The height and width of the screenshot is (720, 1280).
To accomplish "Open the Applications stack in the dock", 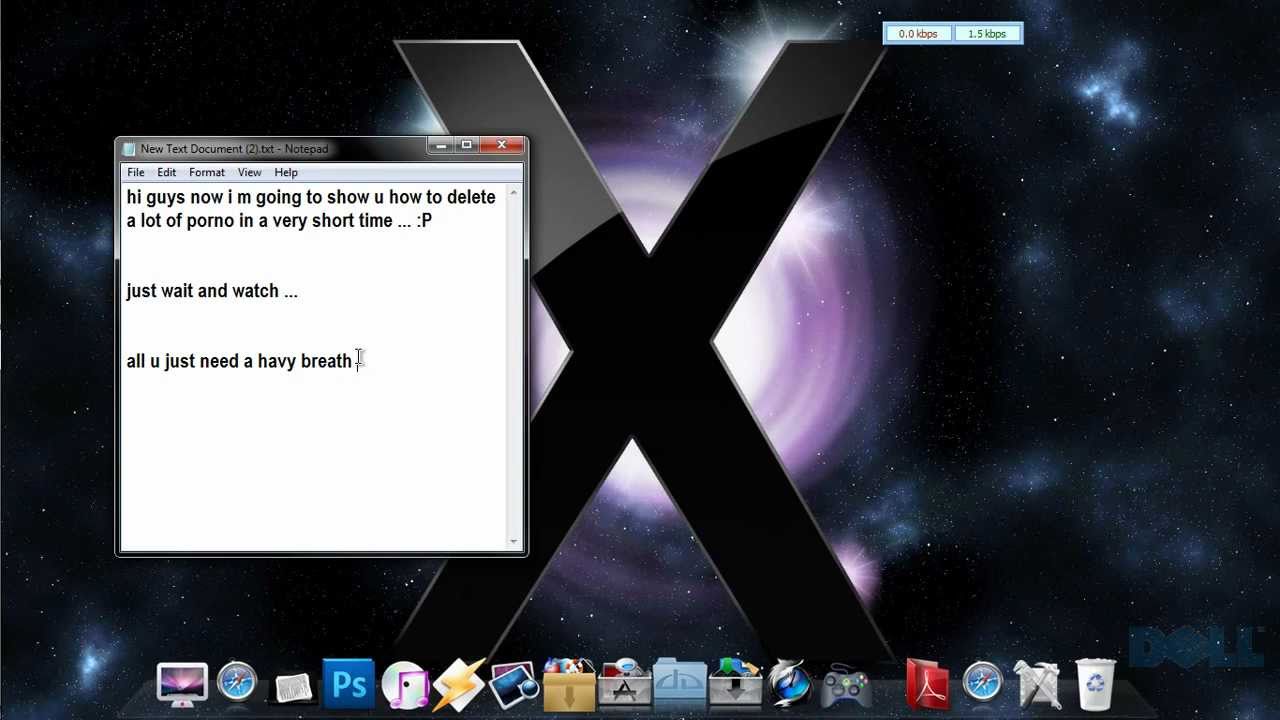I will point(625,686).
